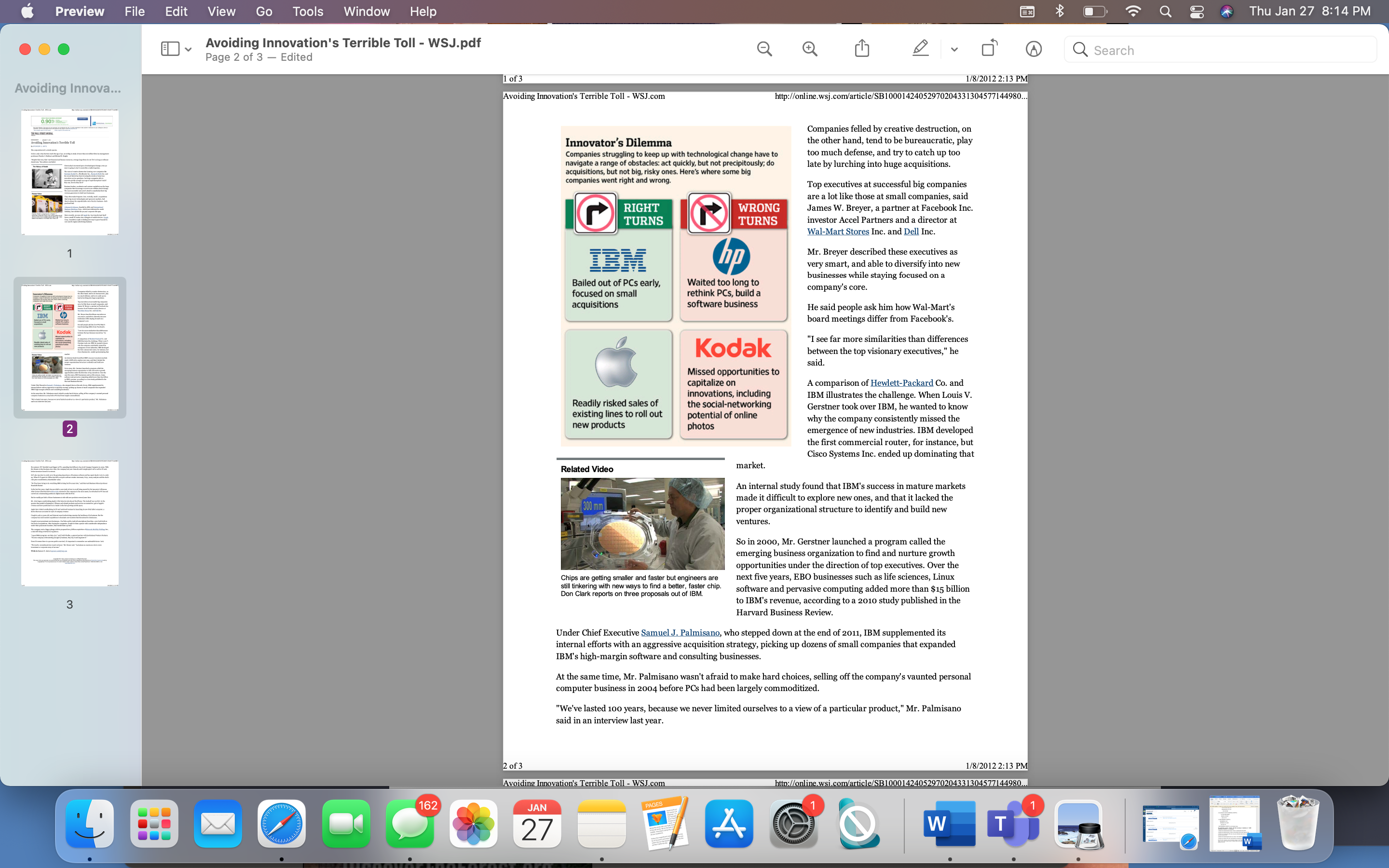Open Calendar from the Dock
The width and height of the screenshot is (1389, 868).
point(537,824)
